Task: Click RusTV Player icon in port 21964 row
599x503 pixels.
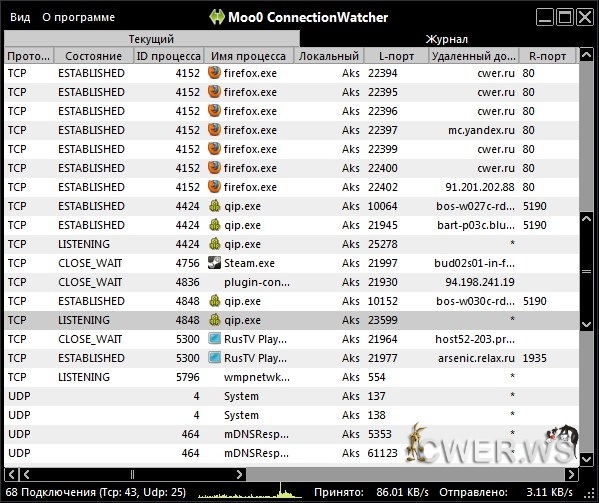Action: [215, 339]
